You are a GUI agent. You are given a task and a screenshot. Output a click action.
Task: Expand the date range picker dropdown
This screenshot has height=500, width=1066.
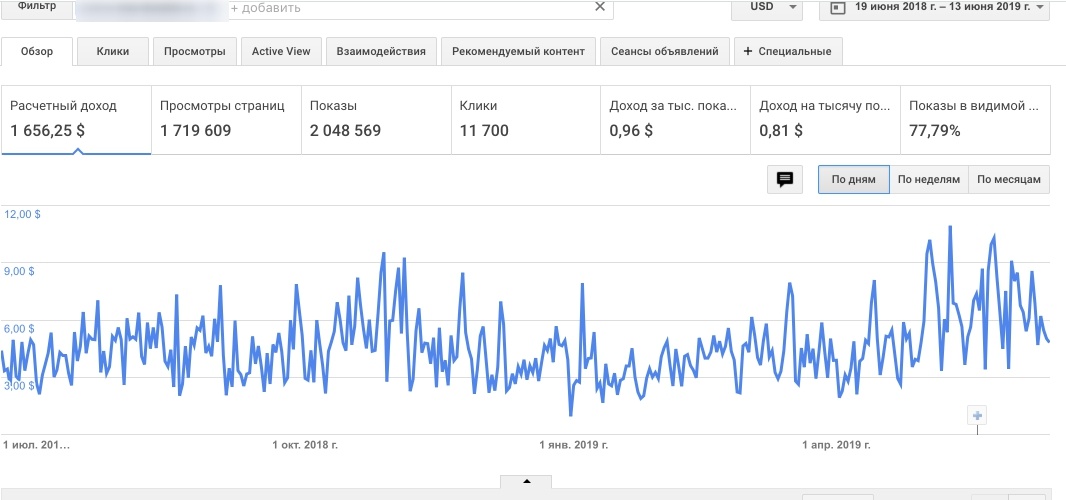click(x=1041, y=8)
